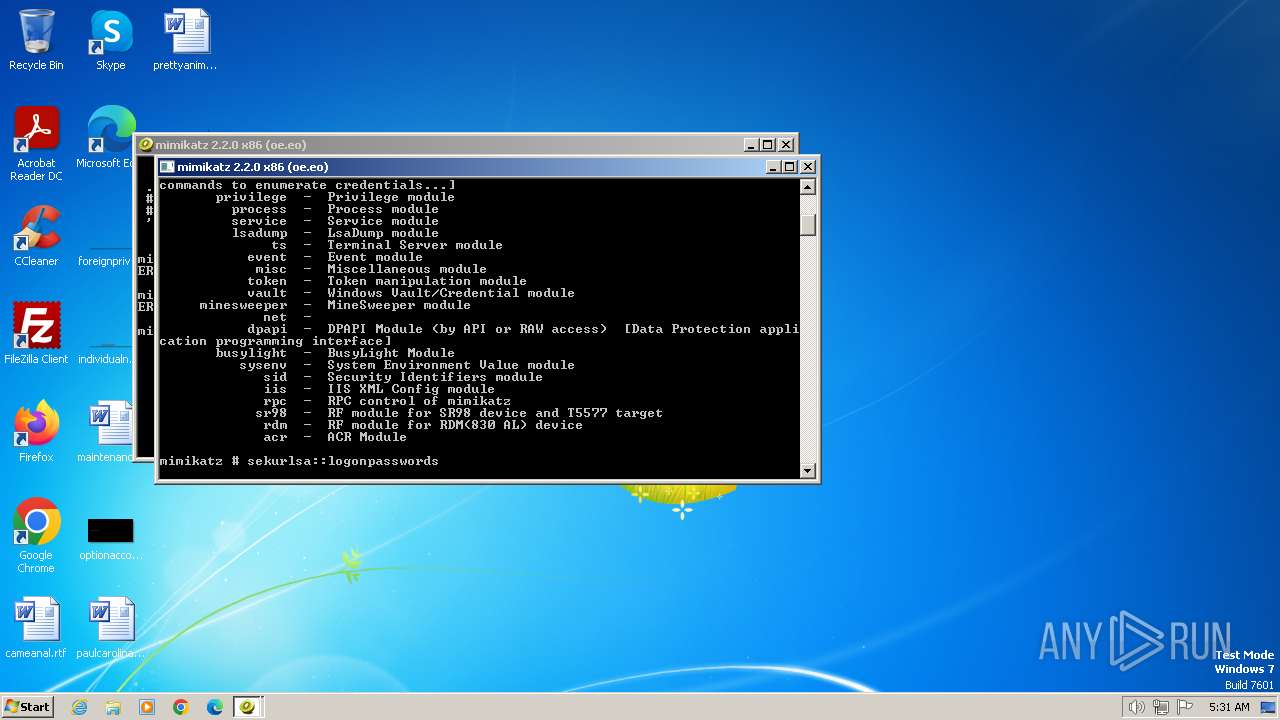Maximize the back mimikatz window
The height and width of the screenshot is (720, 1280).
[768, 145]
